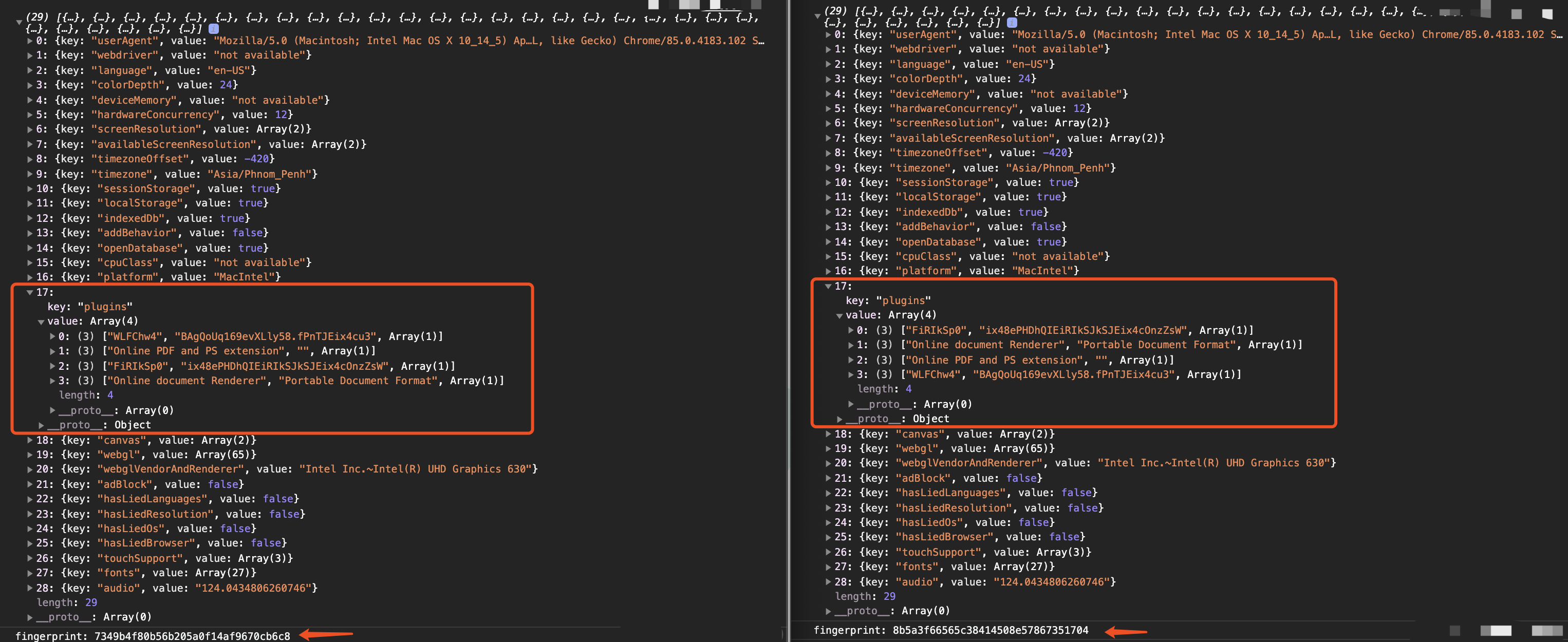This screenshot has width=1568, height=642.
Task: Collapse the expanded plugins entry at index 17
Action: tap(29, 292)
